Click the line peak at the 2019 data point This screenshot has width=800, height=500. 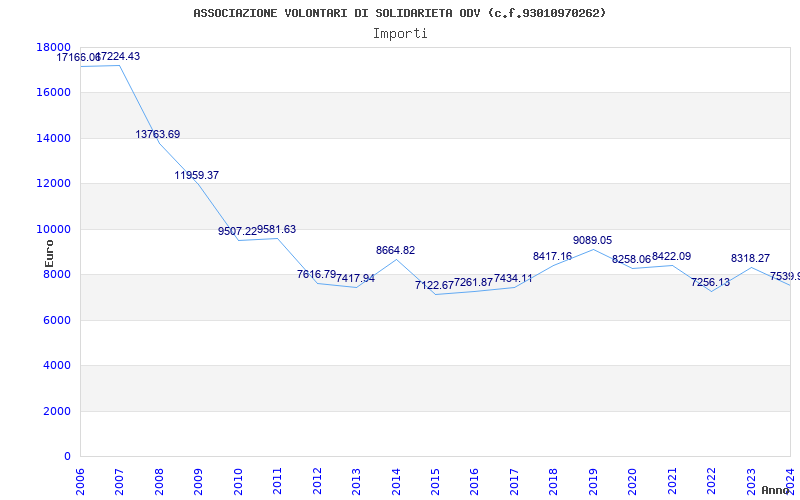[593, 249]
